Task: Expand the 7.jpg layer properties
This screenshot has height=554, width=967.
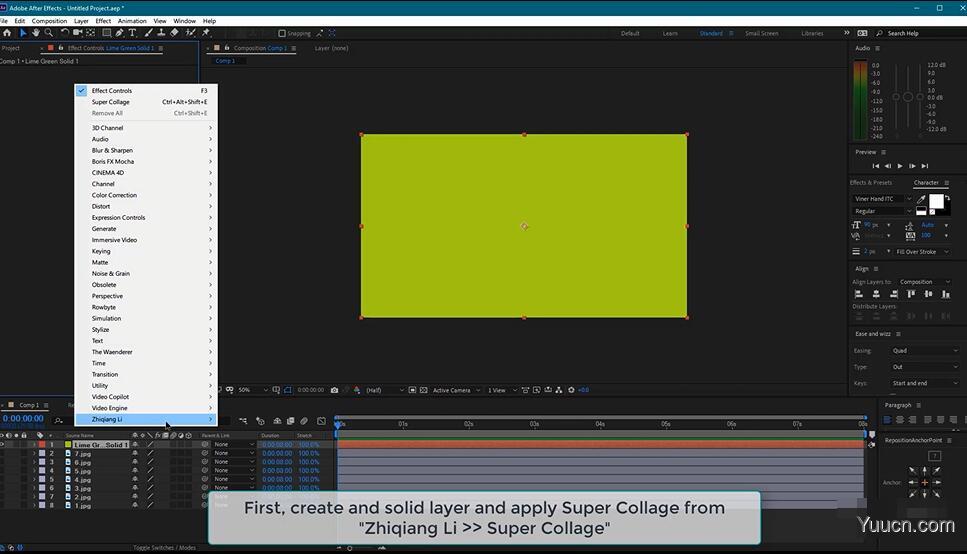Action: click(x=34, y=454)
